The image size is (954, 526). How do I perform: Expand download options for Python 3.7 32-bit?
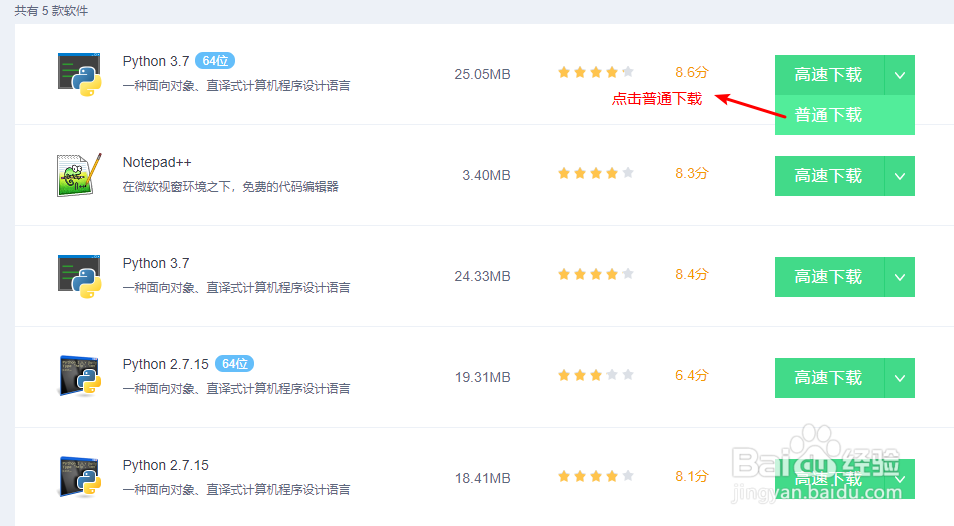[899, 277]
